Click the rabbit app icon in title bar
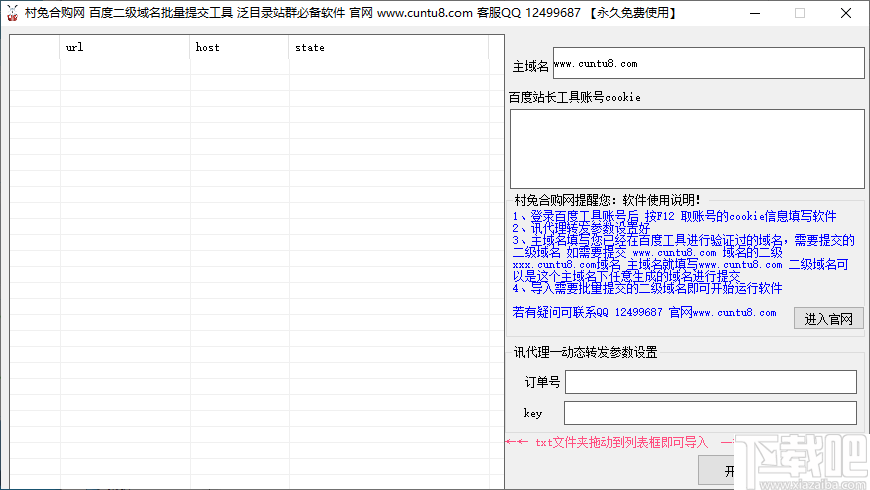 pos(12,13)
